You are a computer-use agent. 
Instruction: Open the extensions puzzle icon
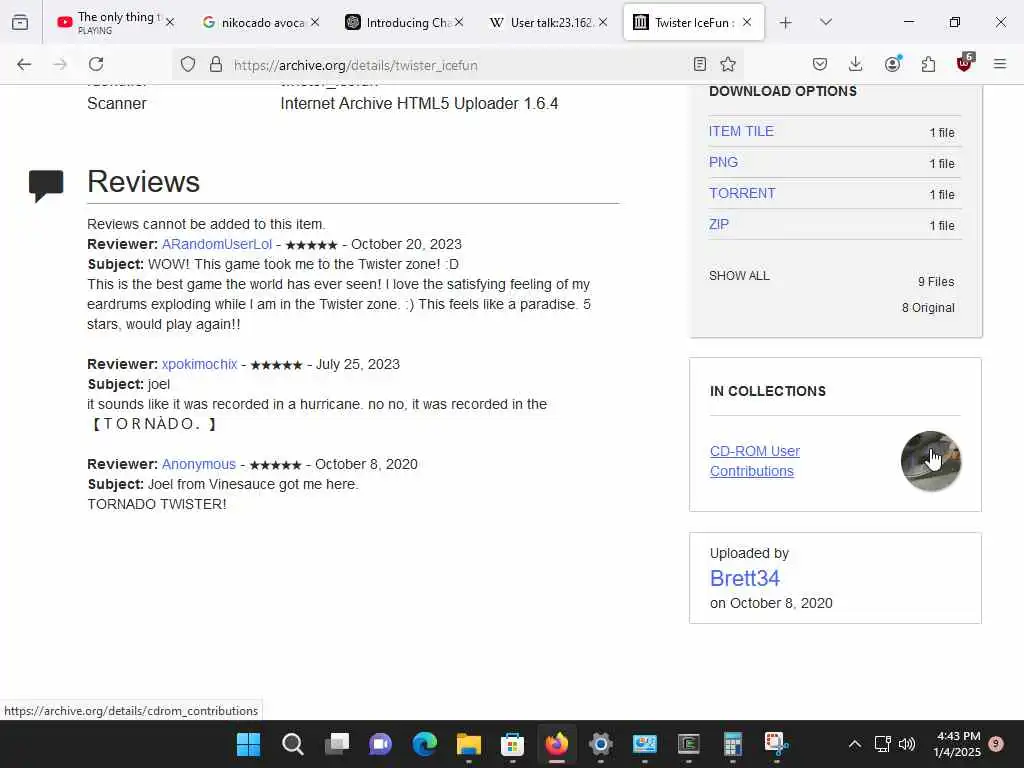928,64
